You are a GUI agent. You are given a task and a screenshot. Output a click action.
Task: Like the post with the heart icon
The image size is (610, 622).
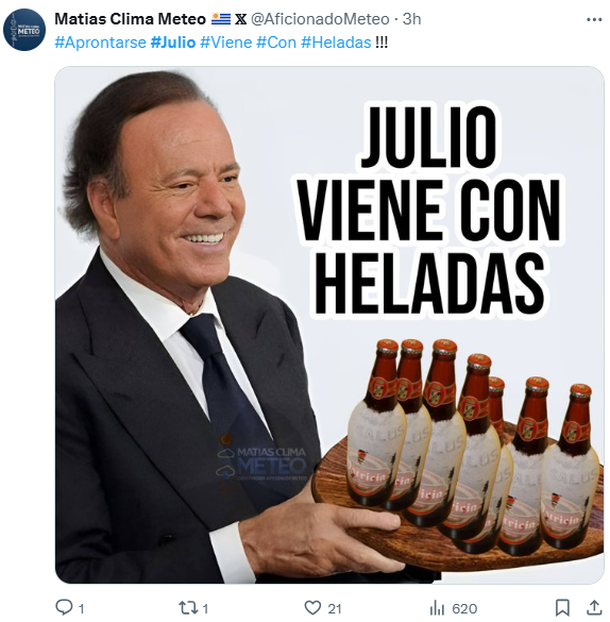click(313, 607)
